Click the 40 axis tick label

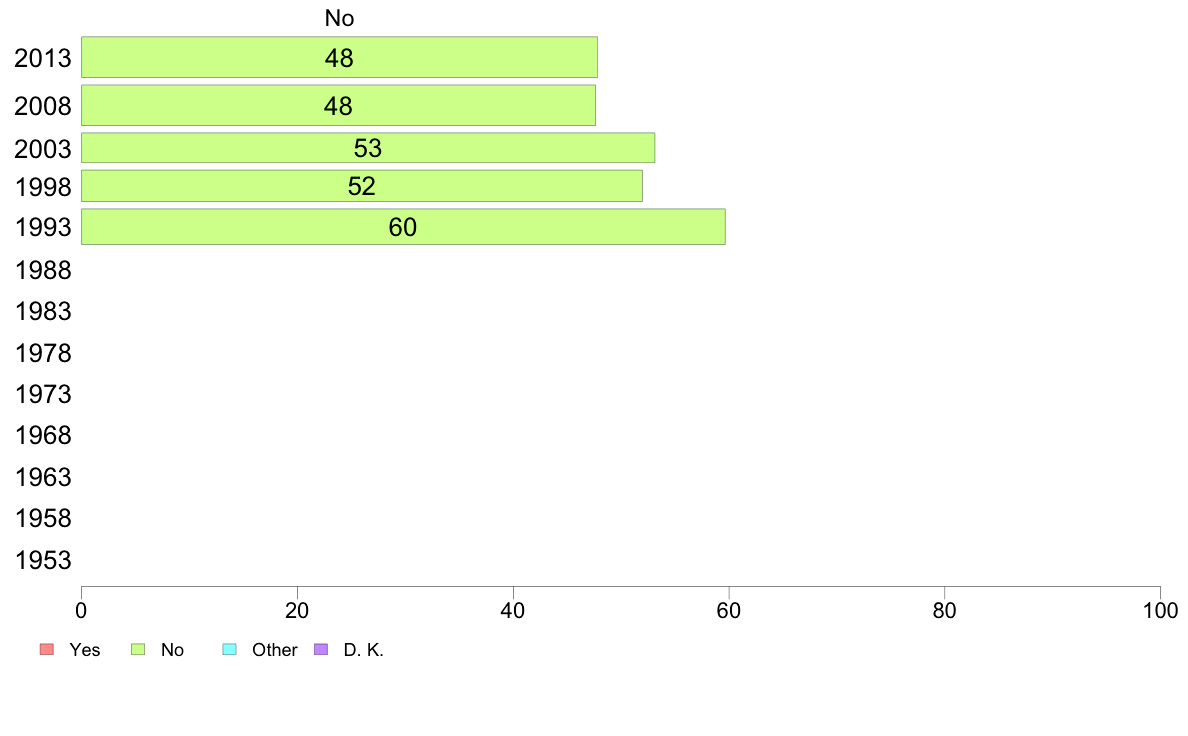pos(513,610)
